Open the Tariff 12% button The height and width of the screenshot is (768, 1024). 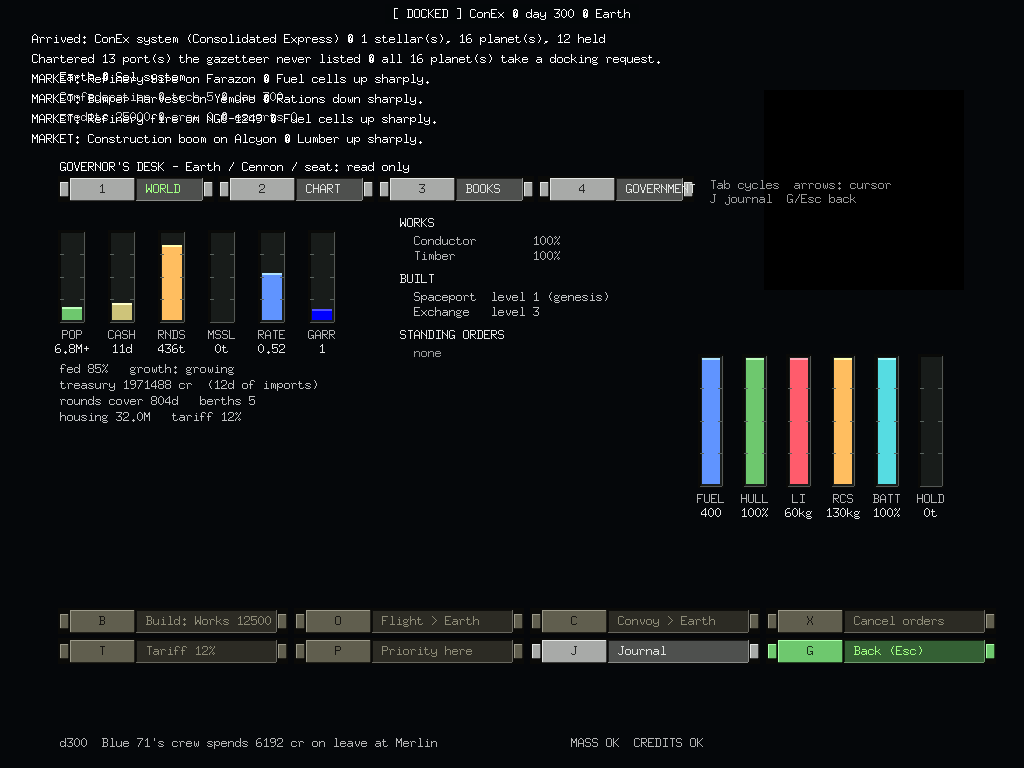[173, 651]
